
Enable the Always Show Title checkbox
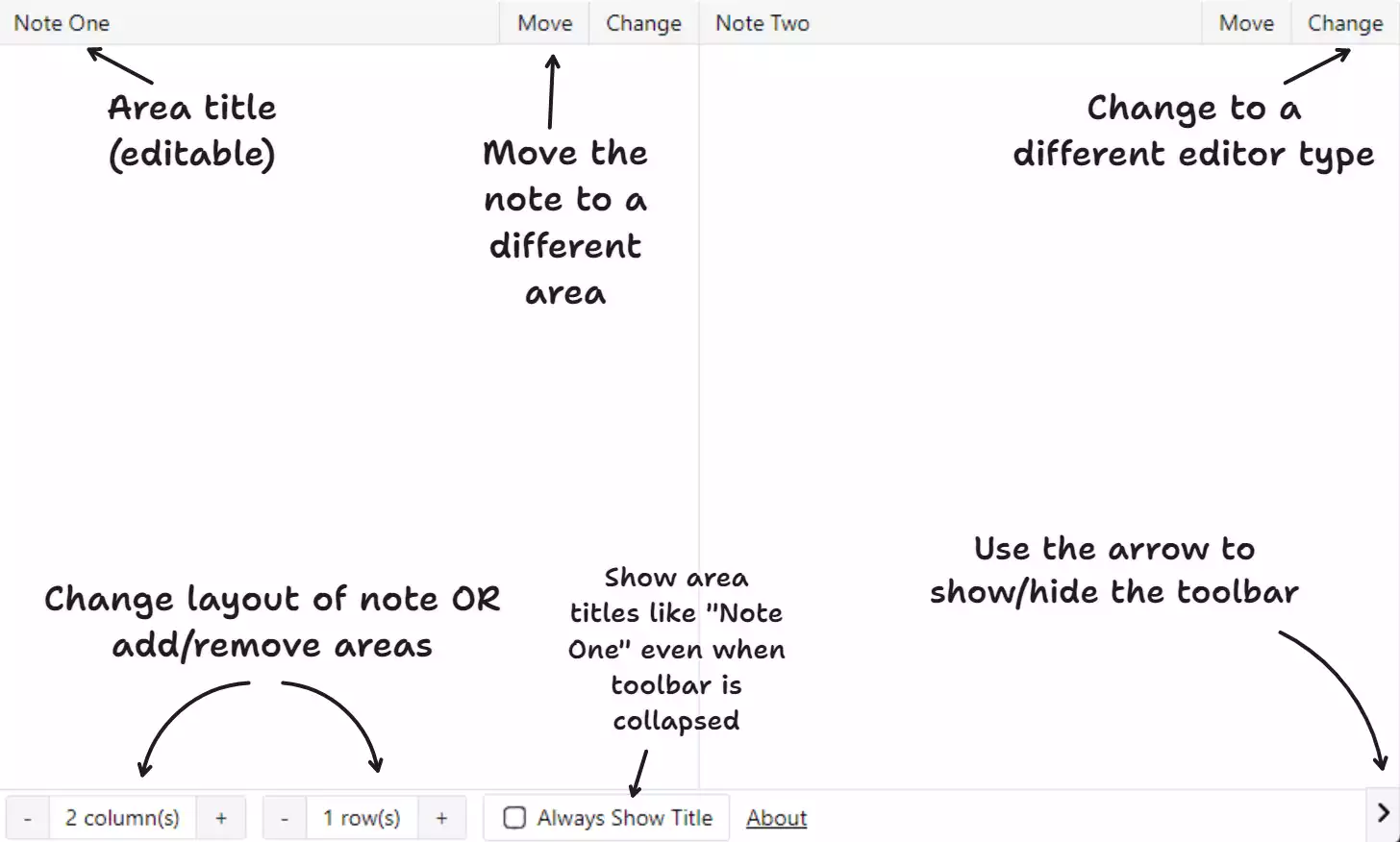click(515, 818)
